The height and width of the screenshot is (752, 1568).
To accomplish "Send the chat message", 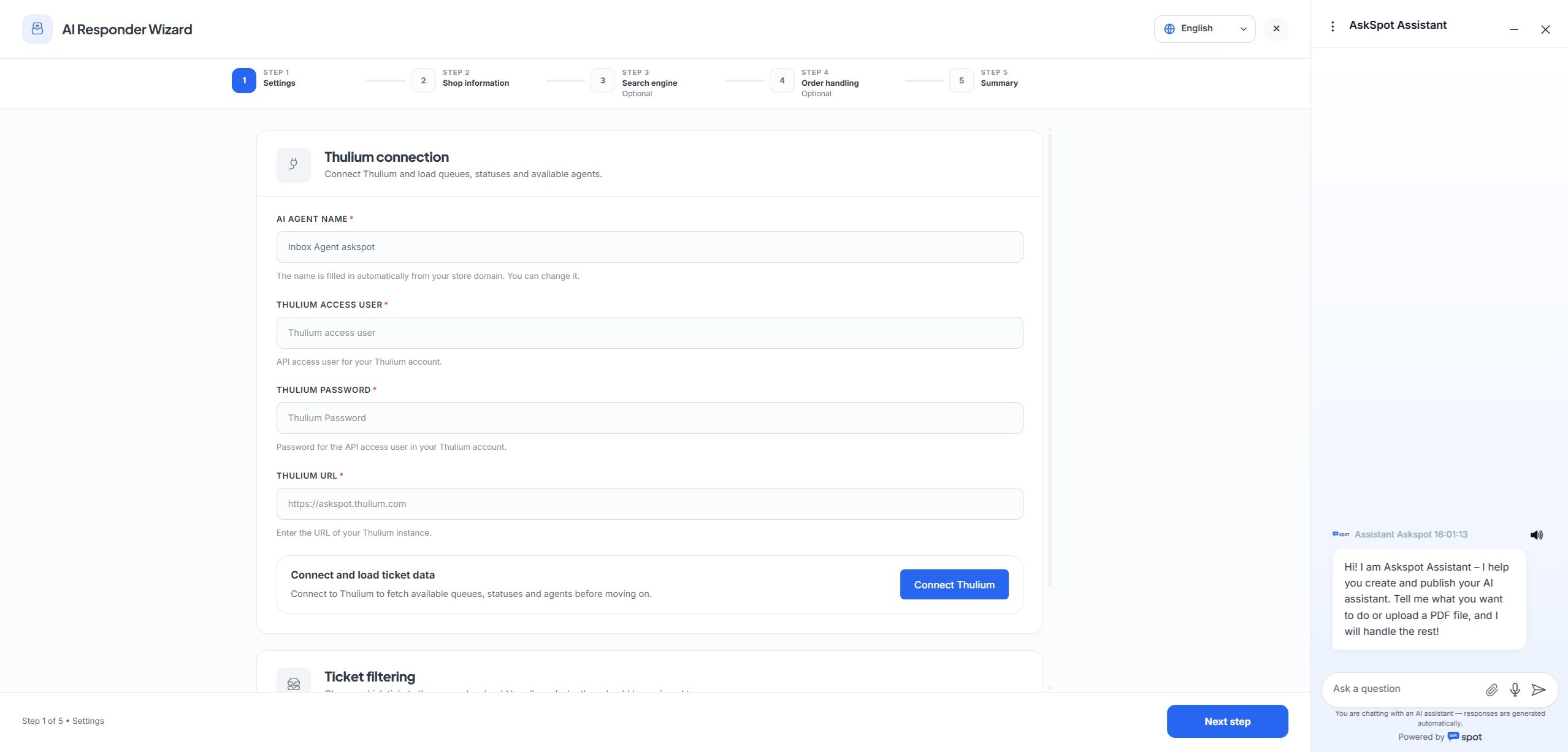I will [1539, 689].
